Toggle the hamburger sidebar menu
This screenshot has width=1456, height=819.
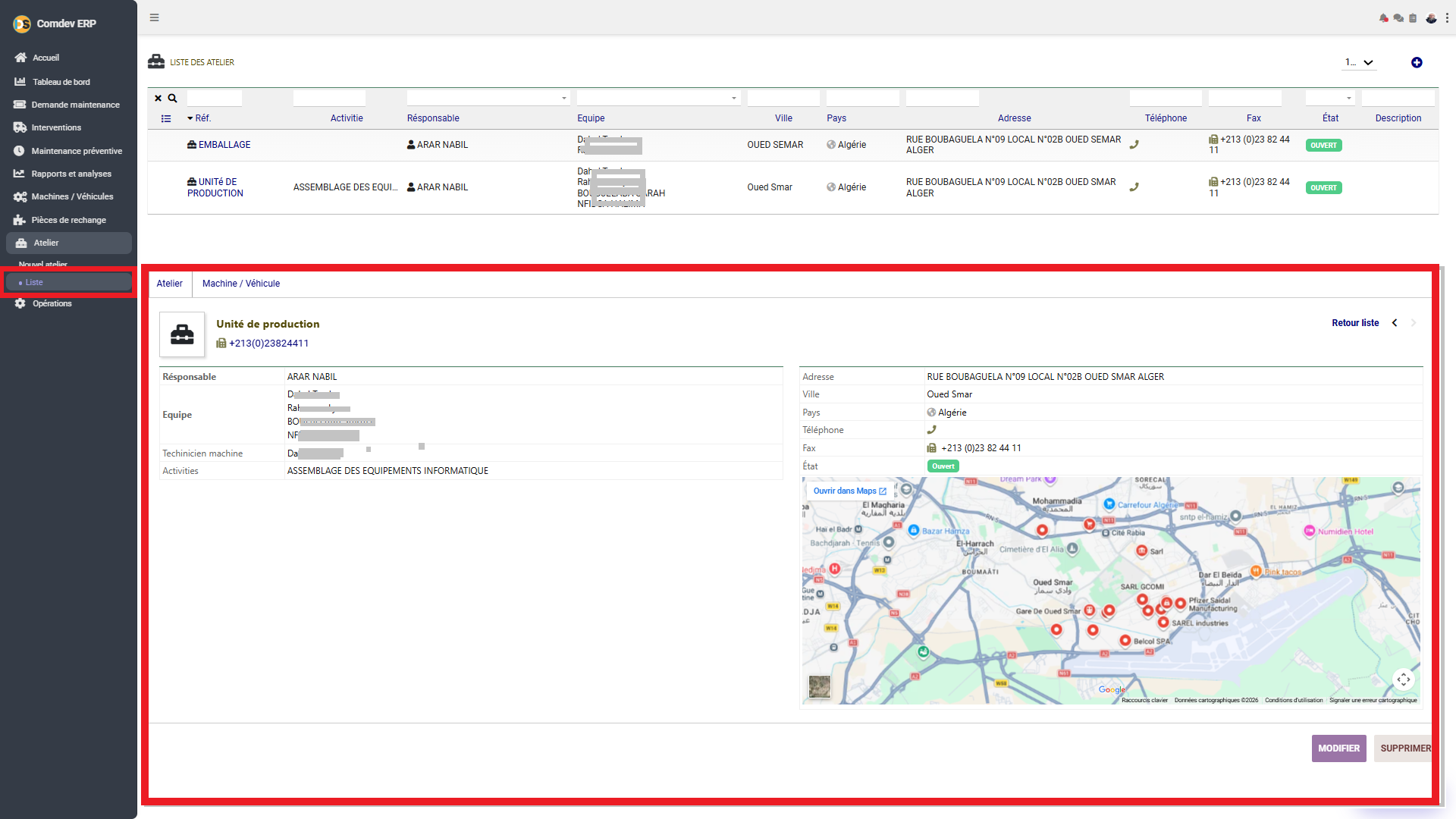[155, 17]
